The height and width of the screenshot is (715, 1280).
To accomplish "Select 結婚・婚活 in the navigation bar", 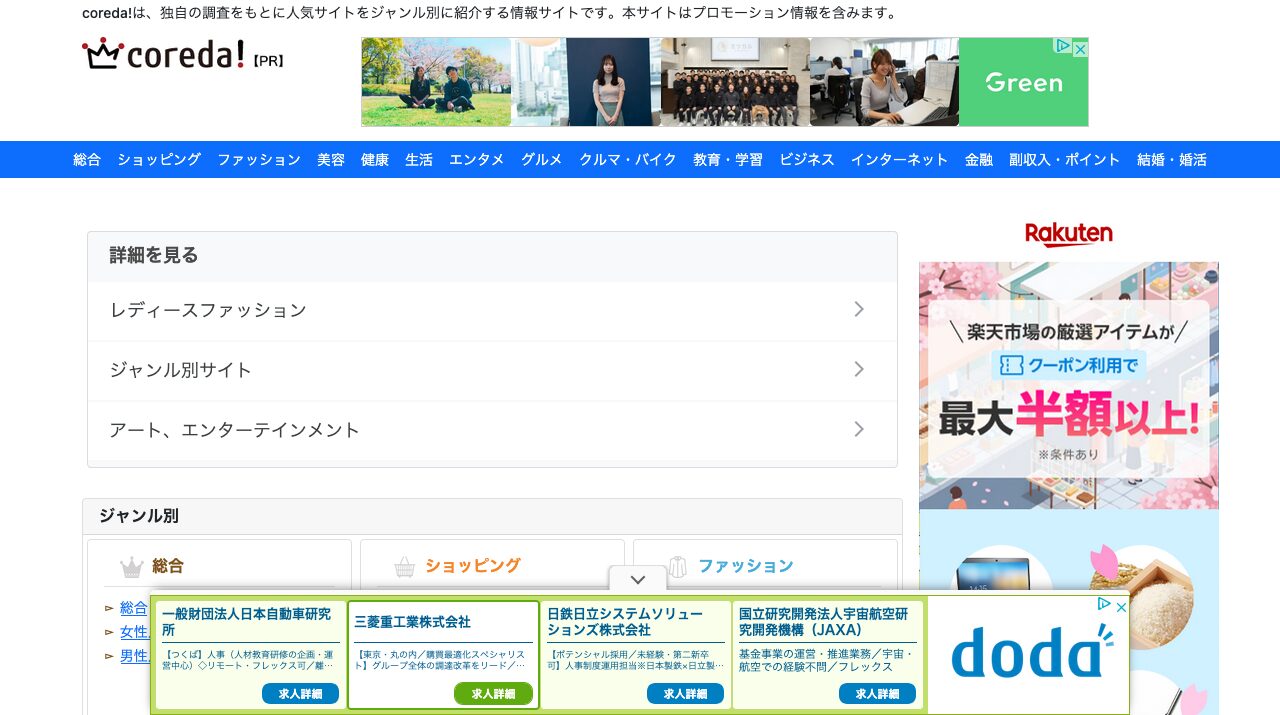I will point(1170,159).
